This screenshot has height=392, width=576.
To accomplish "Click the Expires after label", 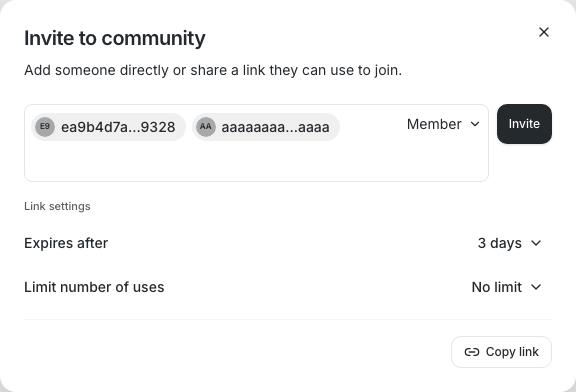I will (66, 243).
